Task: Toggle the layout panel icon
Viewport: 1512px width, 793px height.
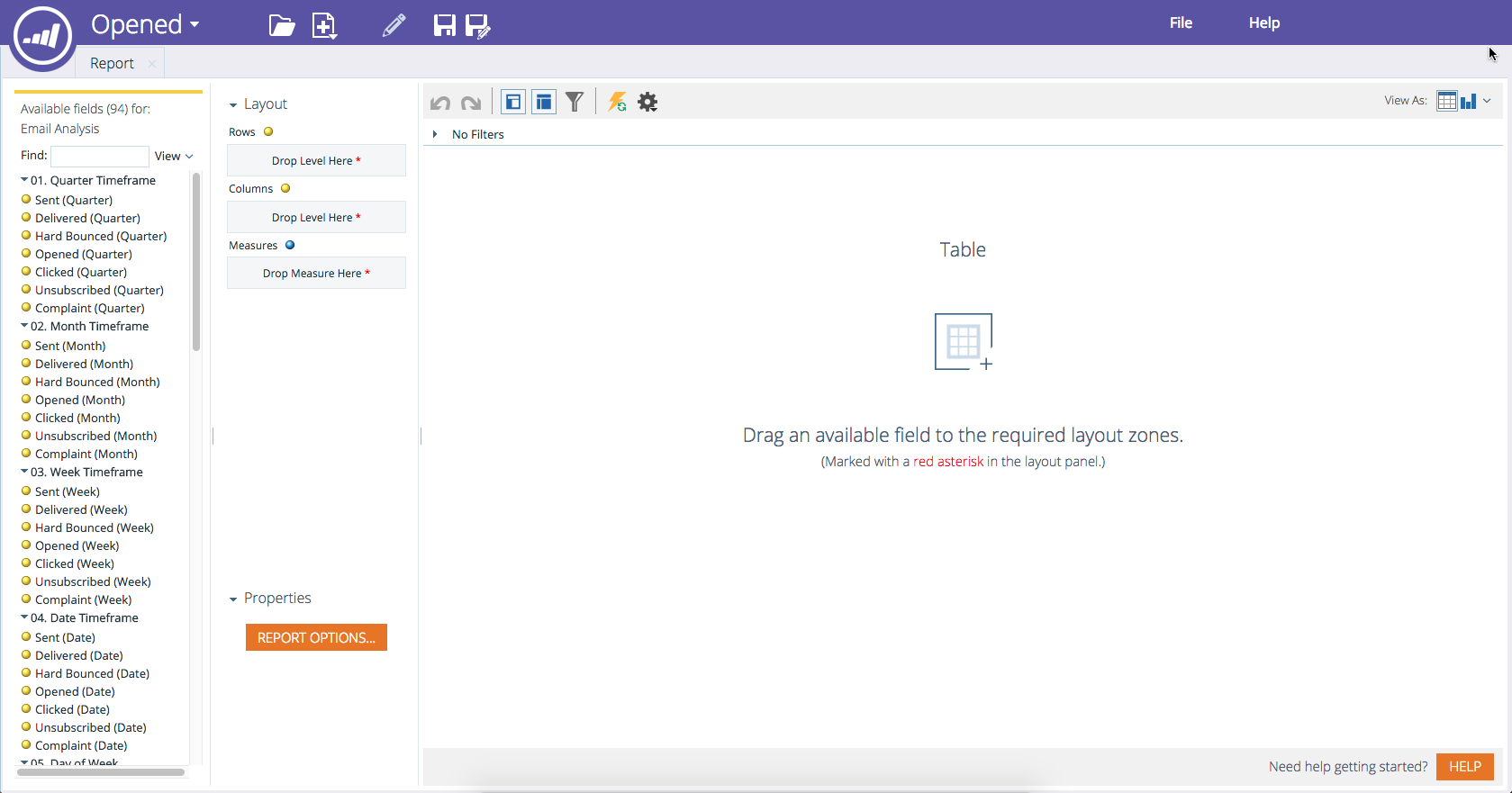Action: [x=544, y=102]
